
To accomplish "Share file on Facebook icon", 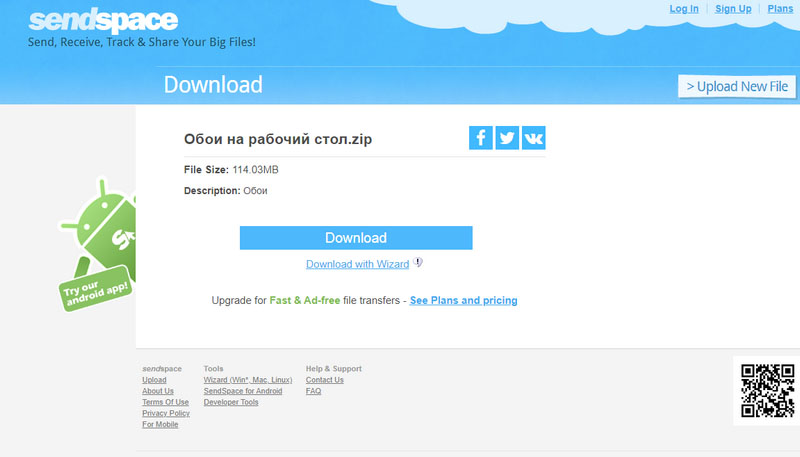I will pyautogui.click(x=481, y=138).
